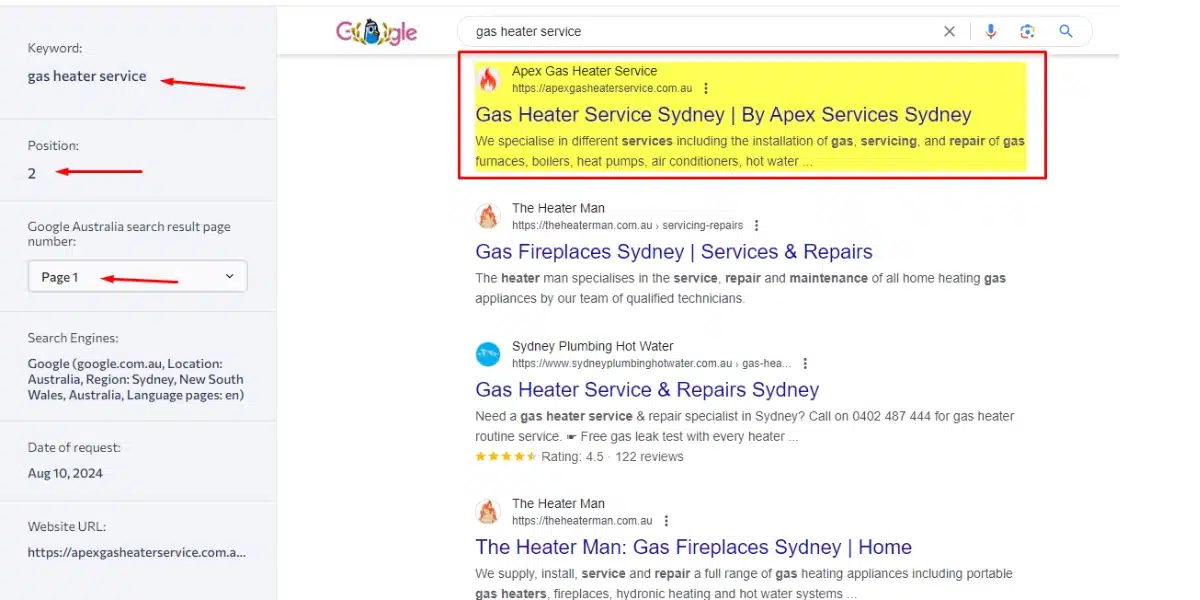Expand the Page 1 result page dropdown
Image resolution: width=1200 pixels, height=600 pixels.
[137, 277]
